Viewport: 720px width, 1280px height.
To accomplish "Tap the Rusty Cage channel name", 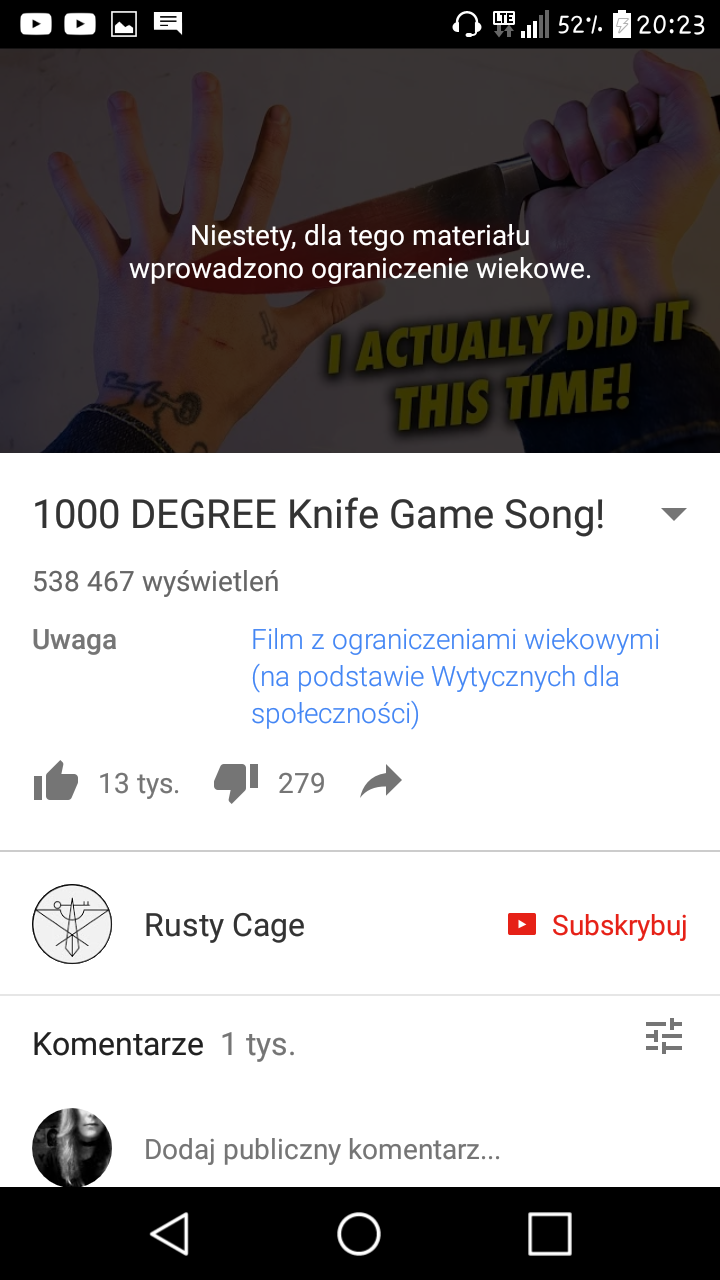I will click(224, 925).
